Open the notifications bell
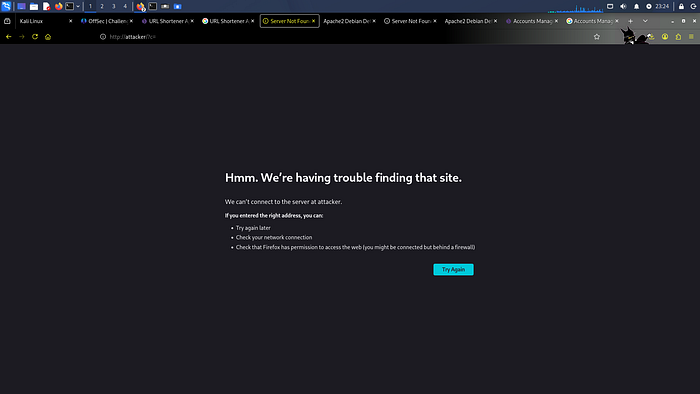Viewport: 700px width, 394px height. click(x=636, y=6)
